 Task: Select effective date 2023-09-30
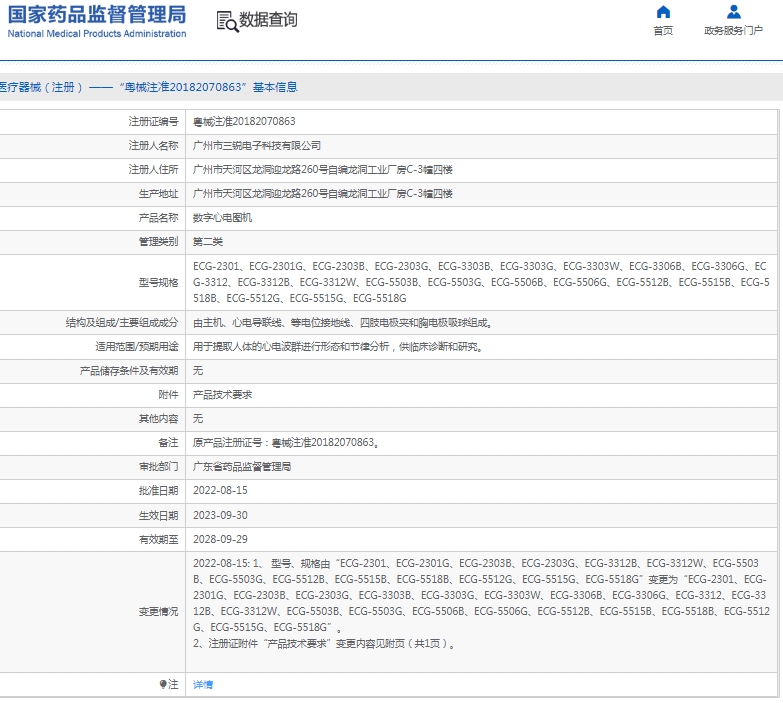pyautogui.click(x=220, y=515)
